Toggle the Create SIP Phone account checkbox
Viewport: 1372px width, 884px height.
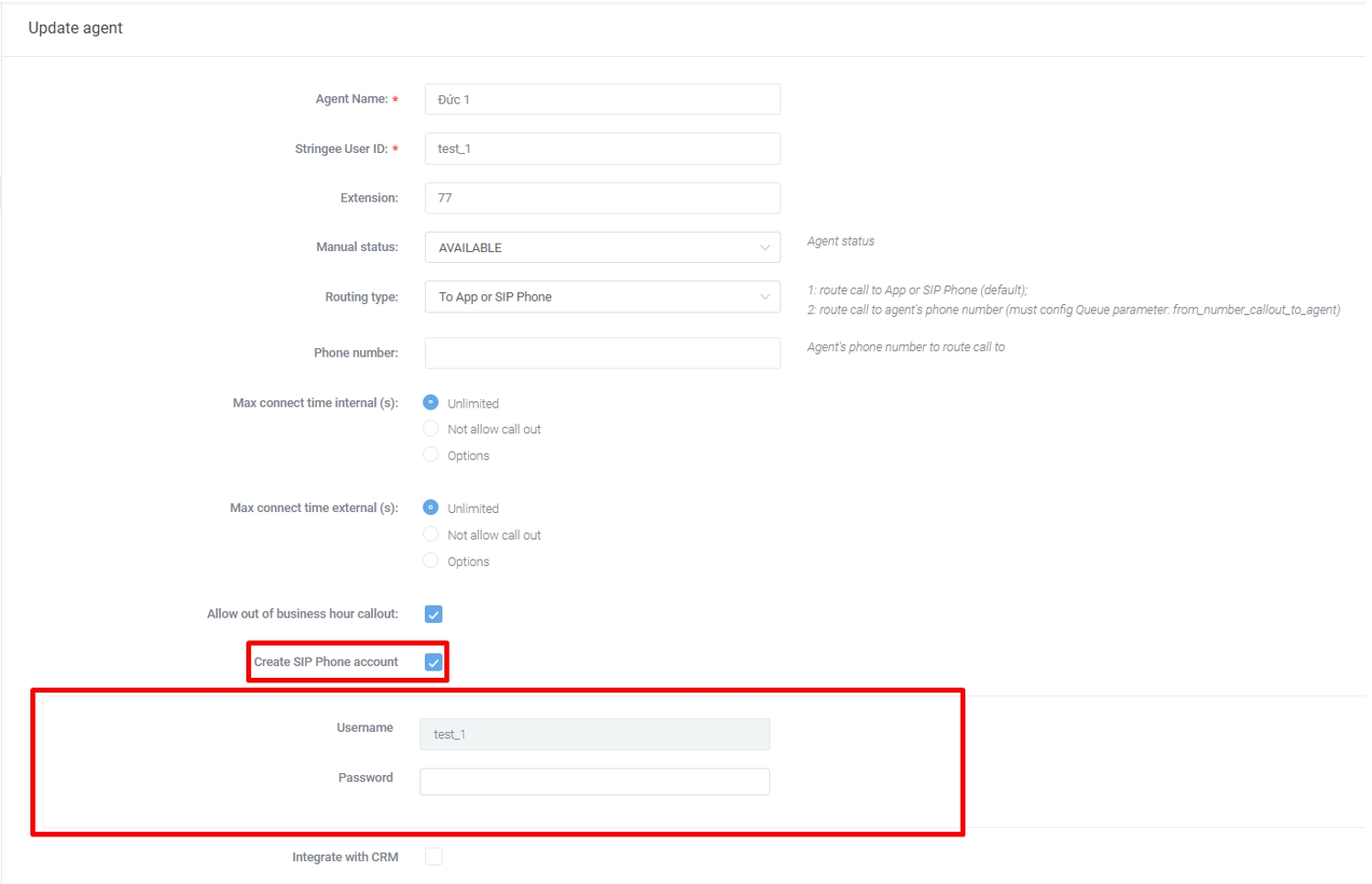(433, 662)
